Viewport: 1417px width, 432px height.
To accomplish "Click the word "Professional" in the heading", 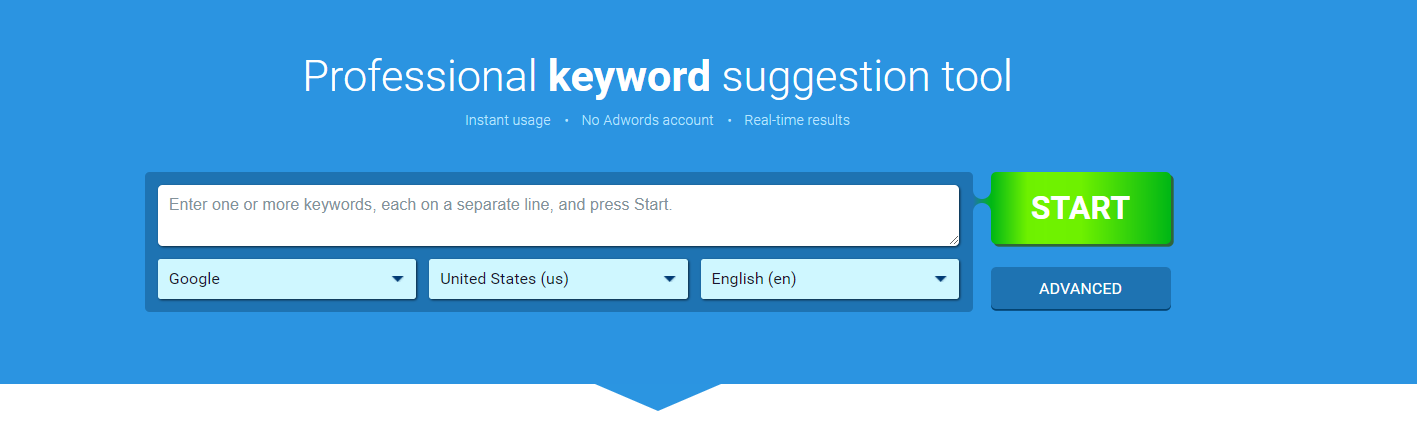I will 420,77.
